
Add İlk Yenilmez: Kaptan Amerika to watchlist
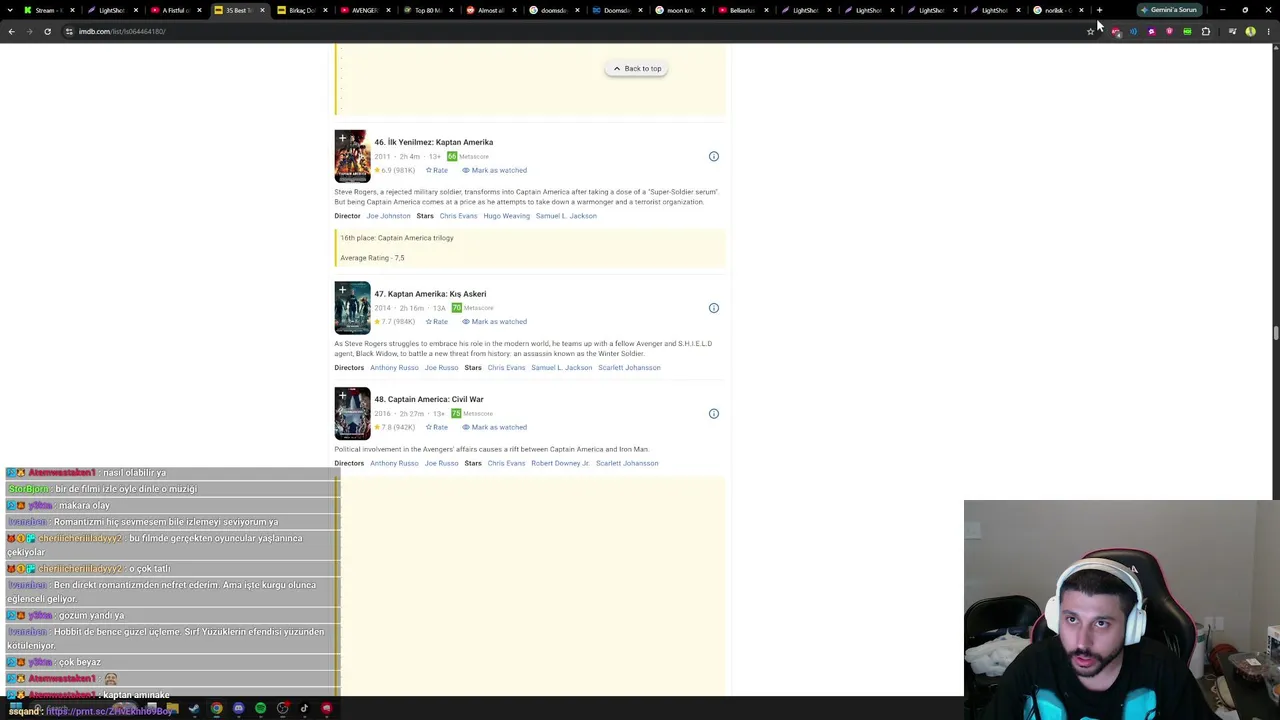pyautogui.click(x=342, y=138)
